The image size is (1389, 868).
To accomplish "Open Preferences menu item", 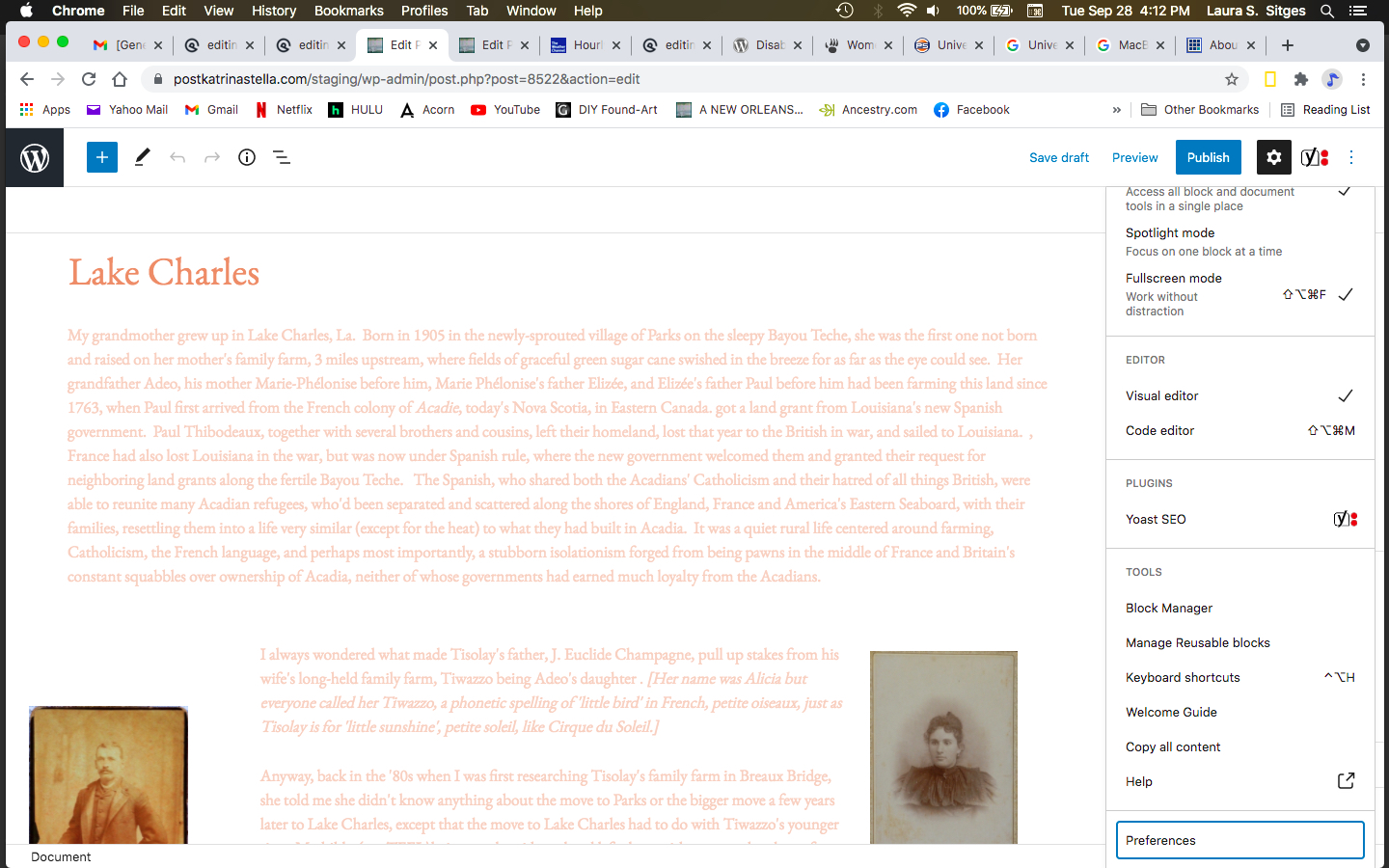I will tap(1239, 840).
